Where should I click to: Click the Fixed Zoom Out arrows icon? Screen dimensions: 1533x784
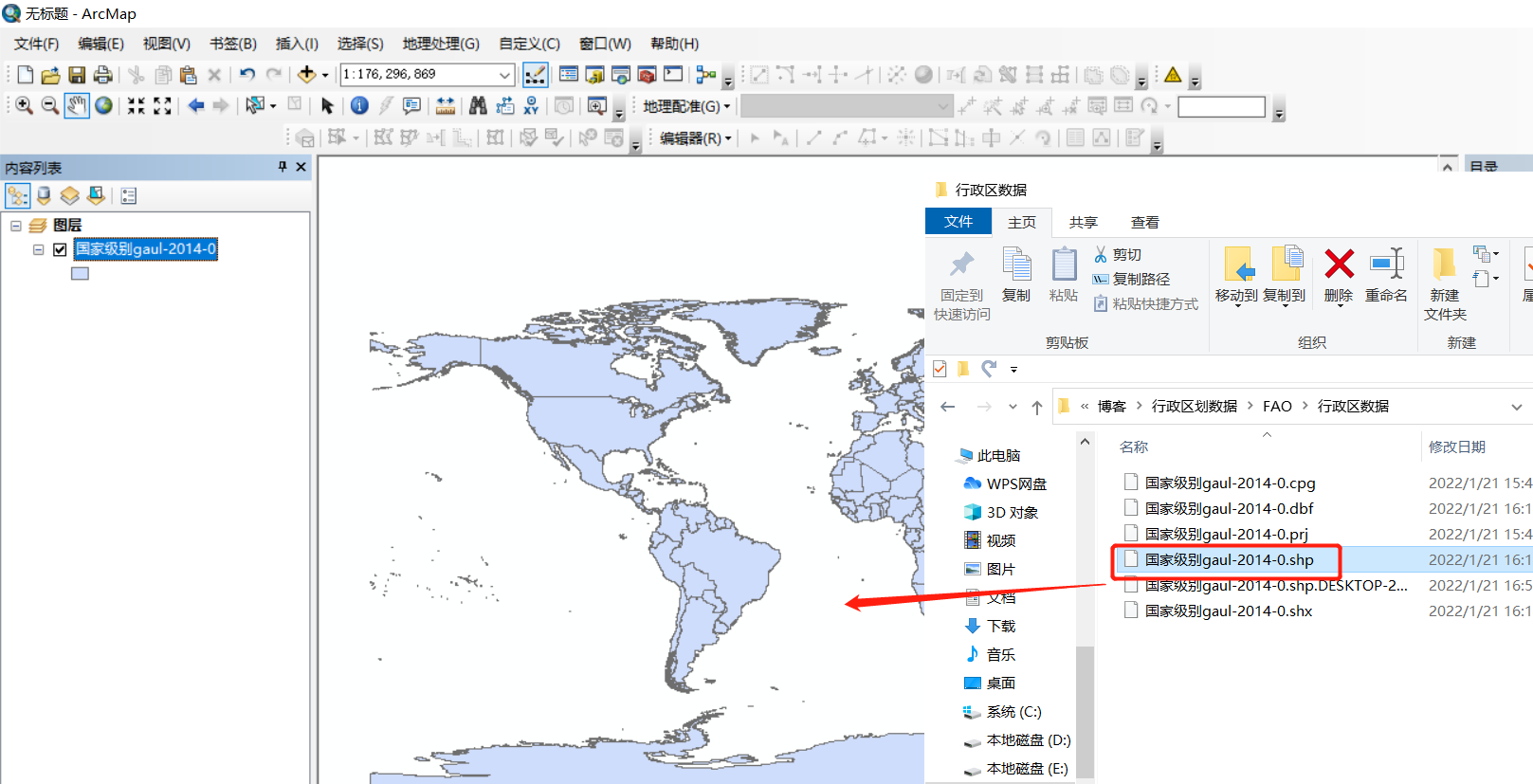pyautogui.click(x=162, y=105)
